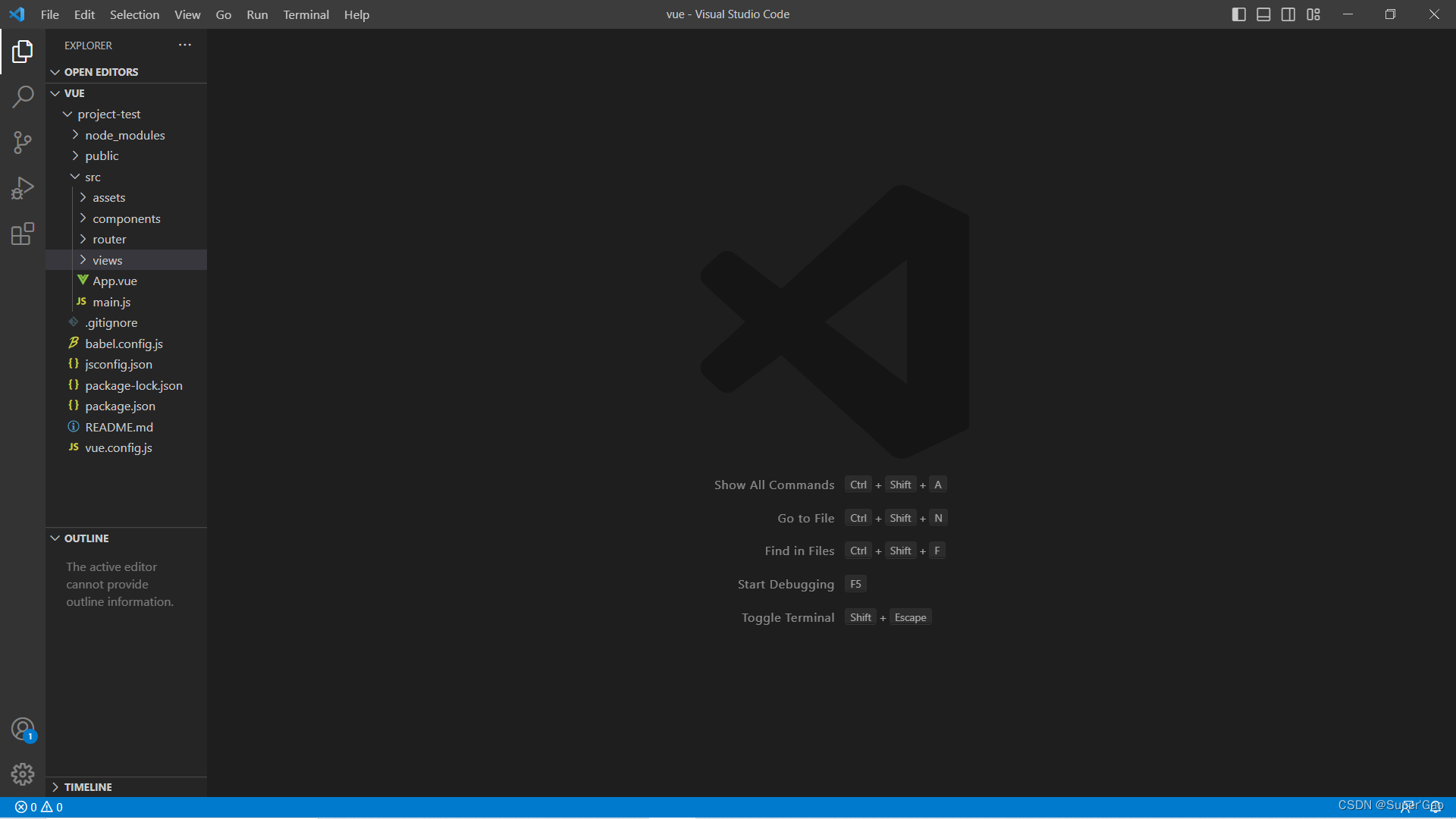Open the Terminal menu

coord(306,14)
